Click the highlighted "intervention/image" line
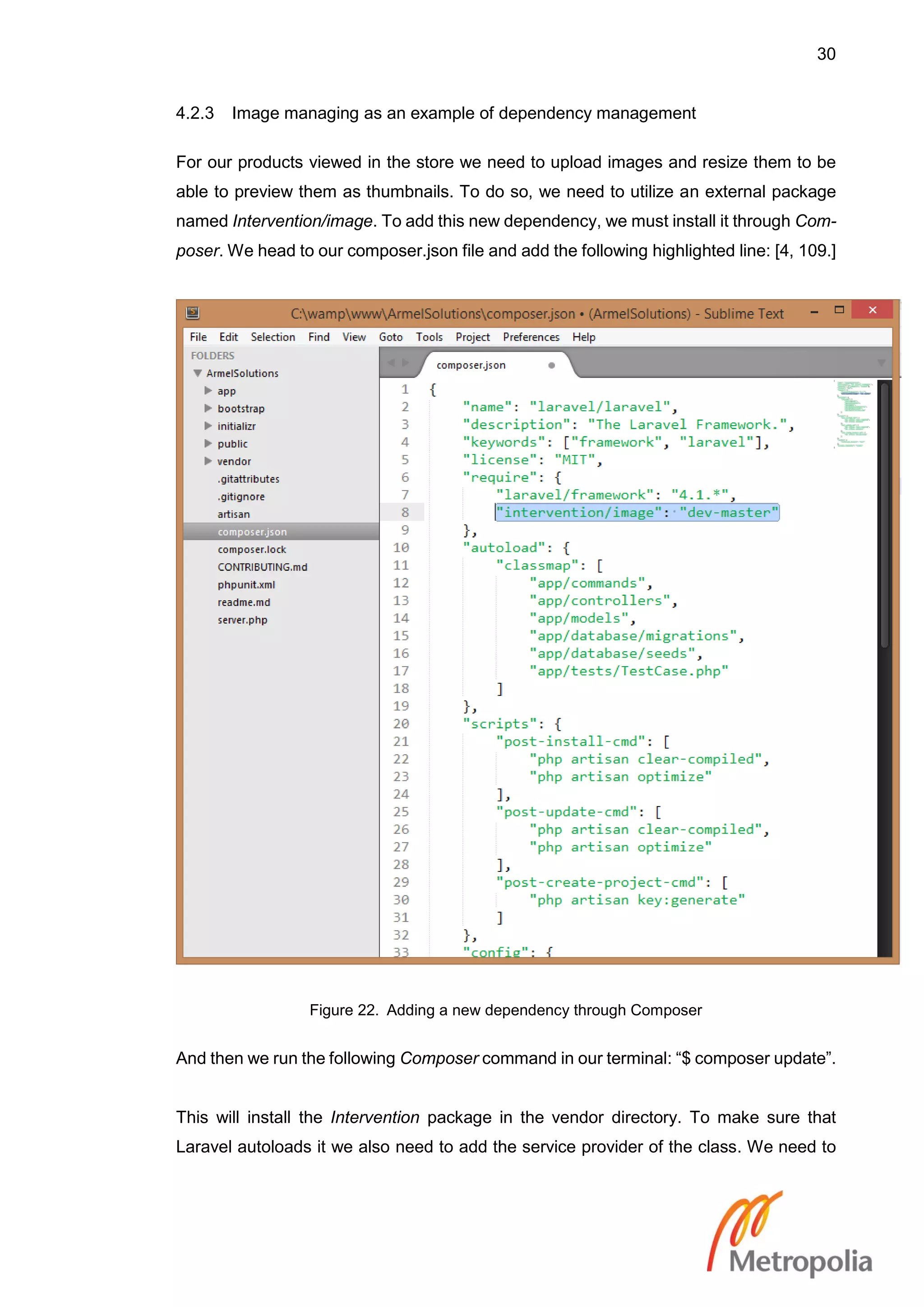 tap(637, 512)
